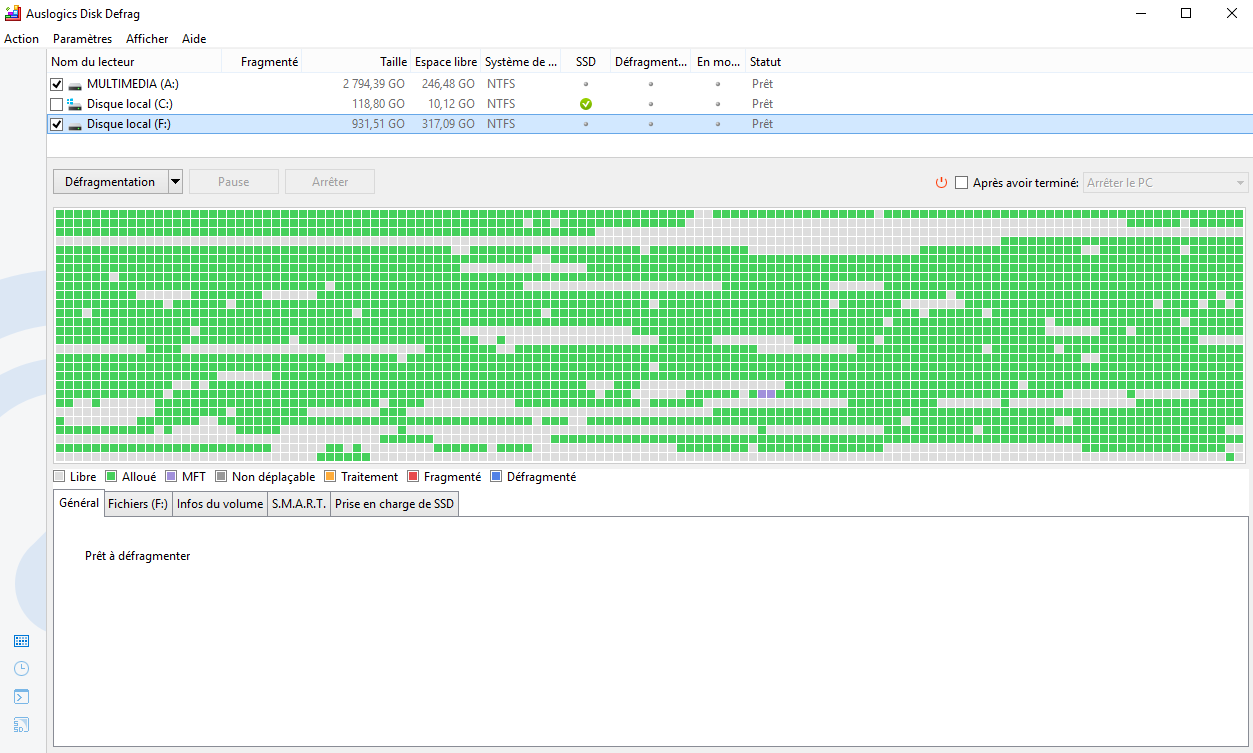Image resolution: width=1253 pixels, height=753 pixels.
Task: Open the Défragmentation dropdown arrow
Action: pos(174,181)
